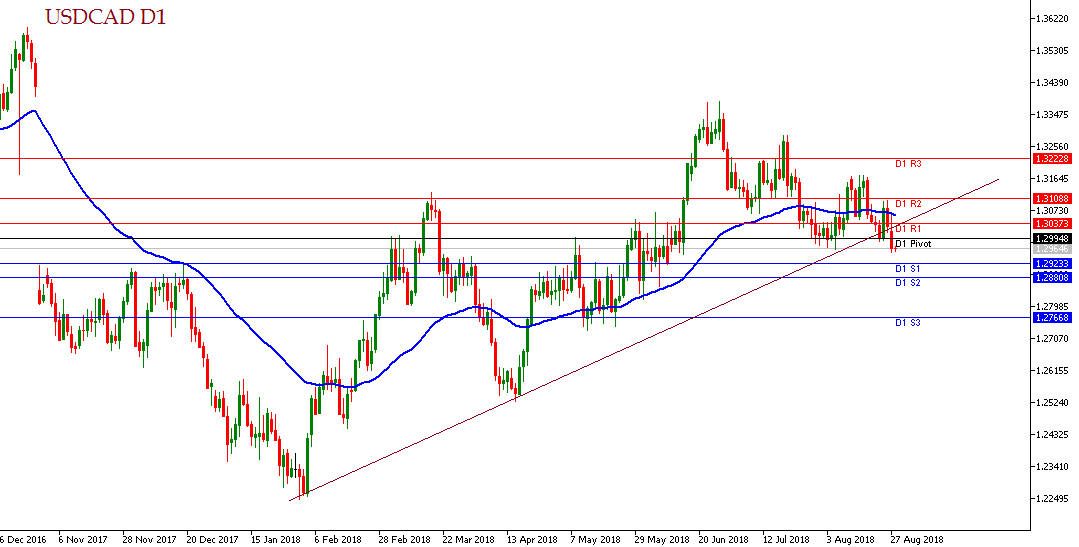Click the 1.29948 black pivot price tag
Viewport: 1079px width, 547px height.
[x=1052, y=238]
